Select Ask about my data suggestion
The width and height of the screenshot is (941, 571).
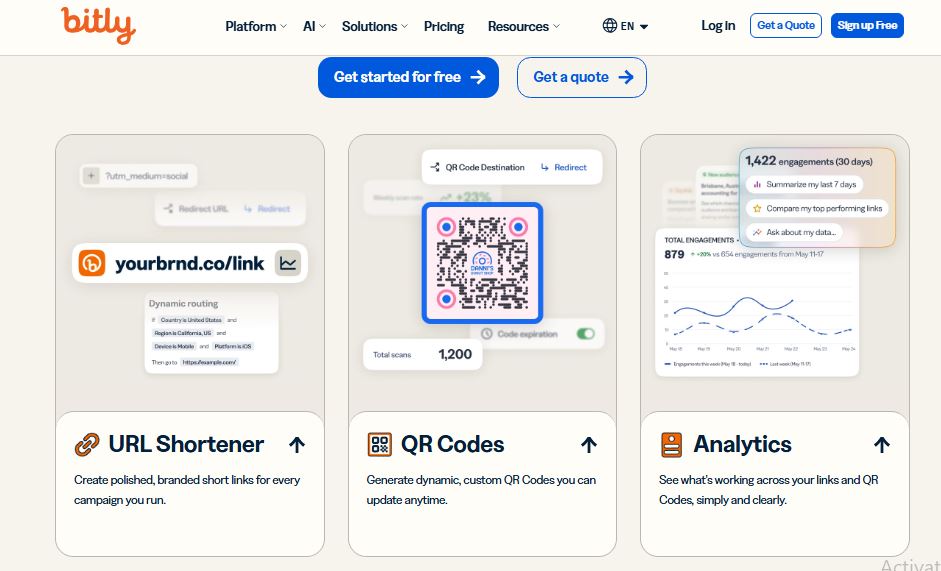795,232
